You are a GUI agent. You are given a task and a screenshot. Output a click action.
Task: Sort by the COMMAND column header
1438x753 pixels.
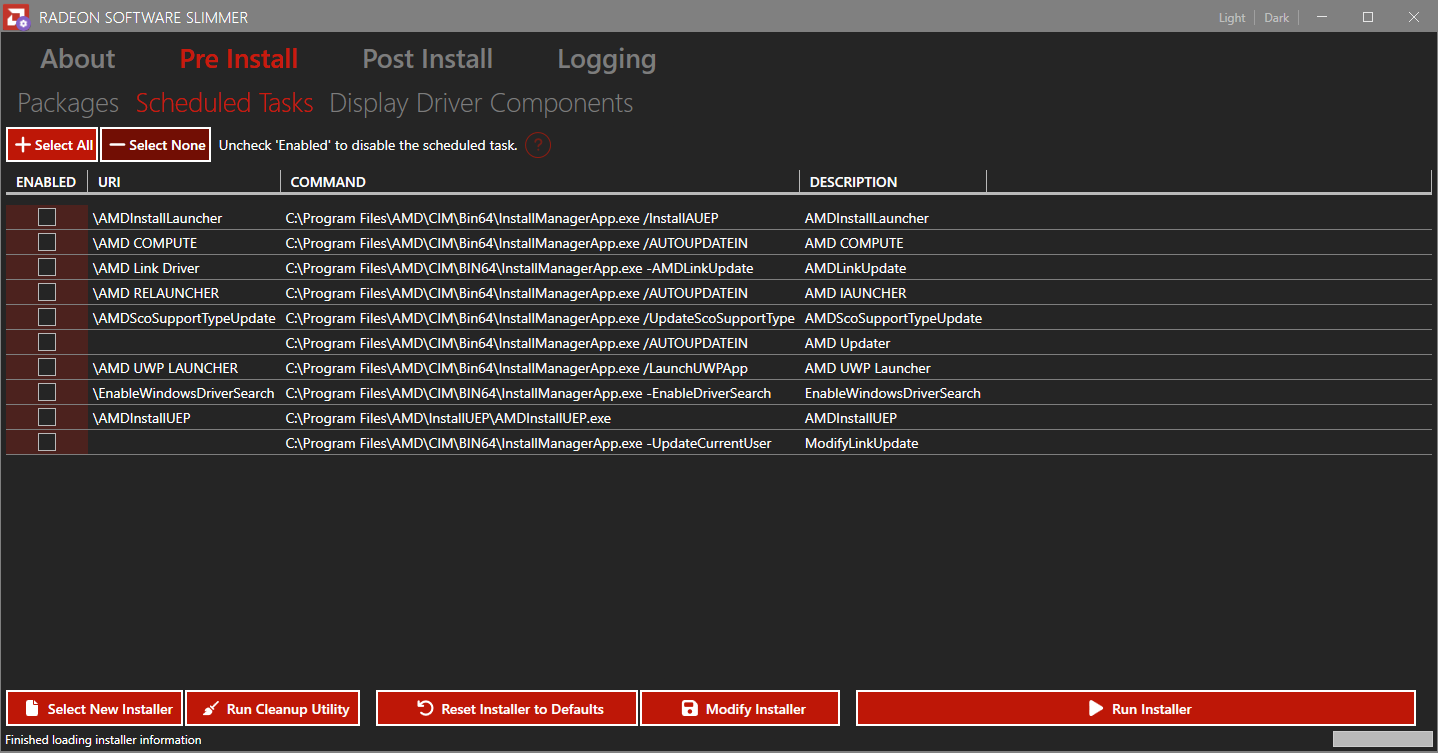coord(540,182)
